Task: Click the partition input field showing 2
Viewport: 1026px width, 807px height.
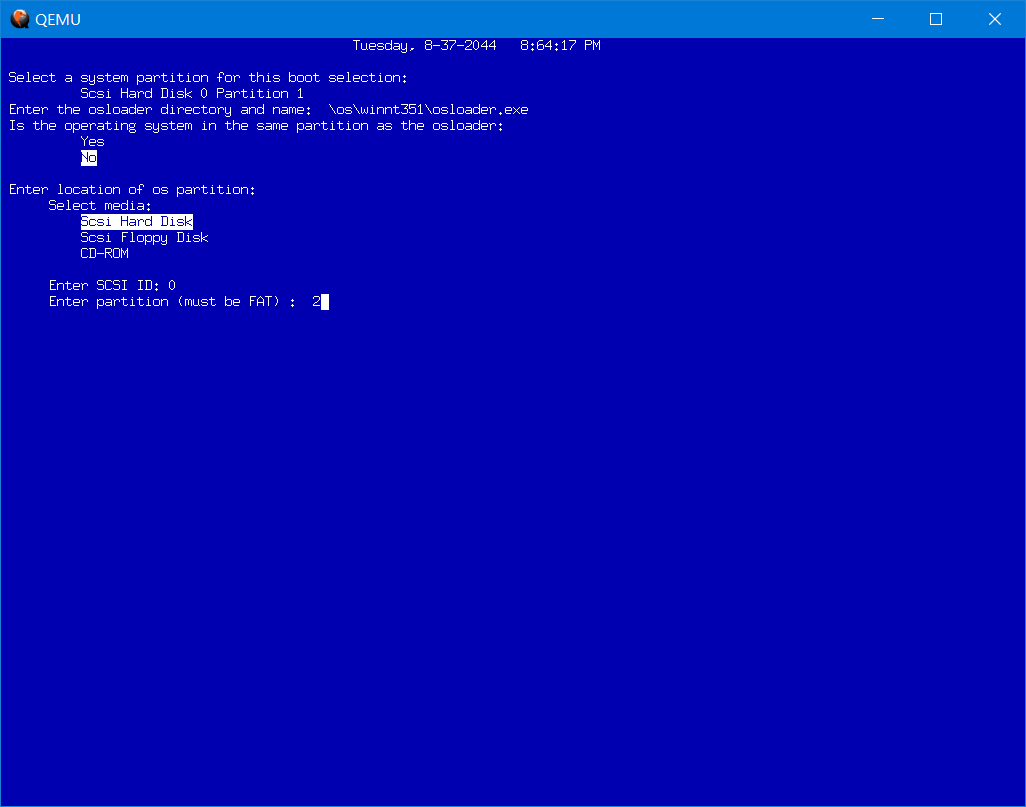Action: coord(317,301)
